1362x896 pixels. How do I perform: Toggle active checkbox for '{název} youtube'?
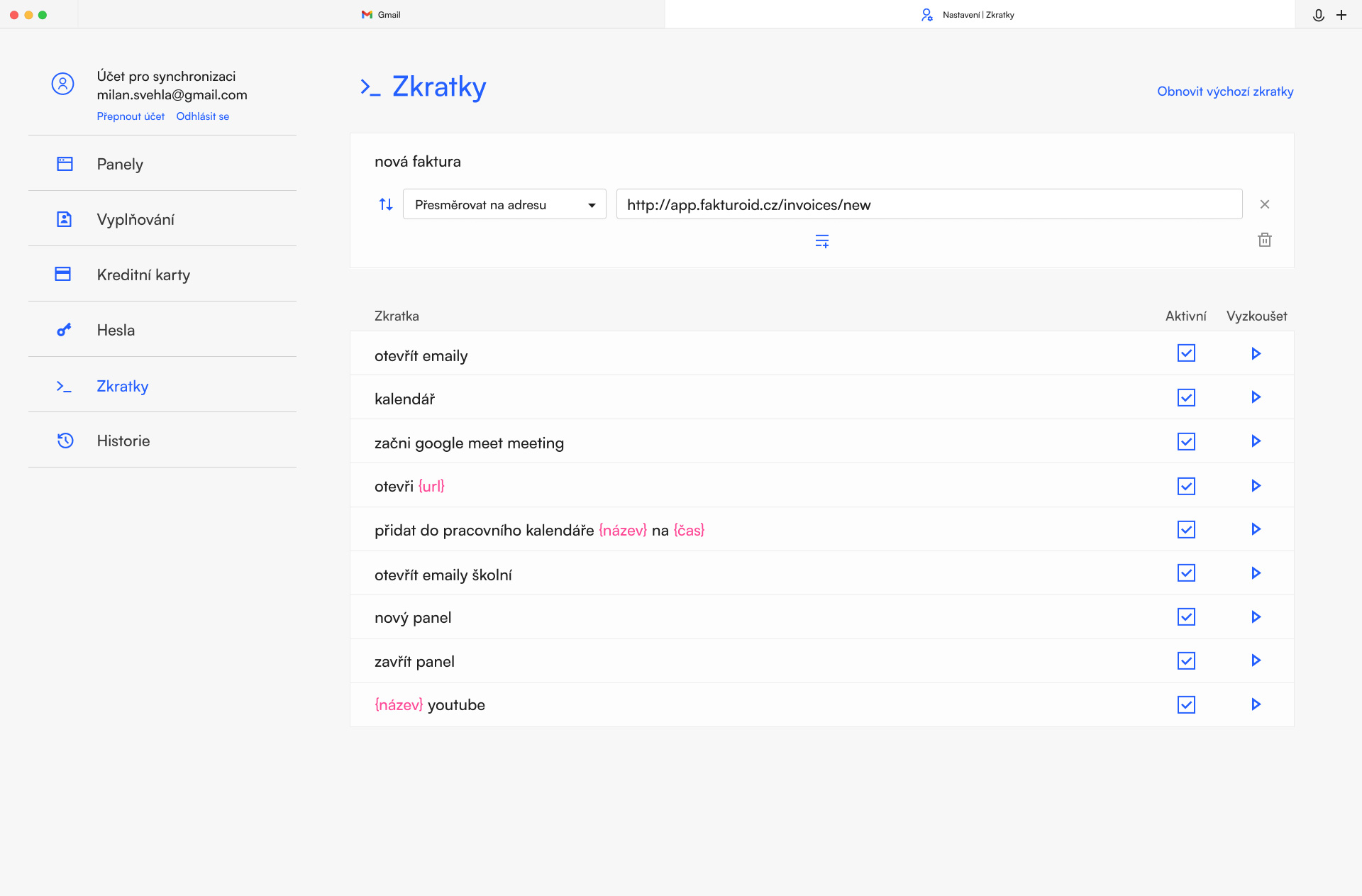click(x=1186, y=704)
